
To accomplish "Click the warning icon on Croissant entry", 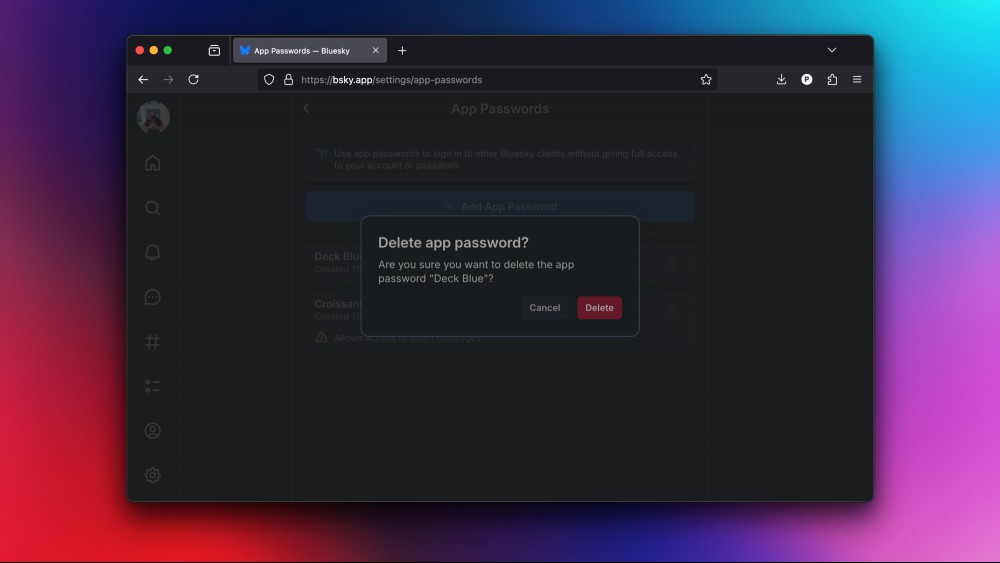I will [321, 337].
